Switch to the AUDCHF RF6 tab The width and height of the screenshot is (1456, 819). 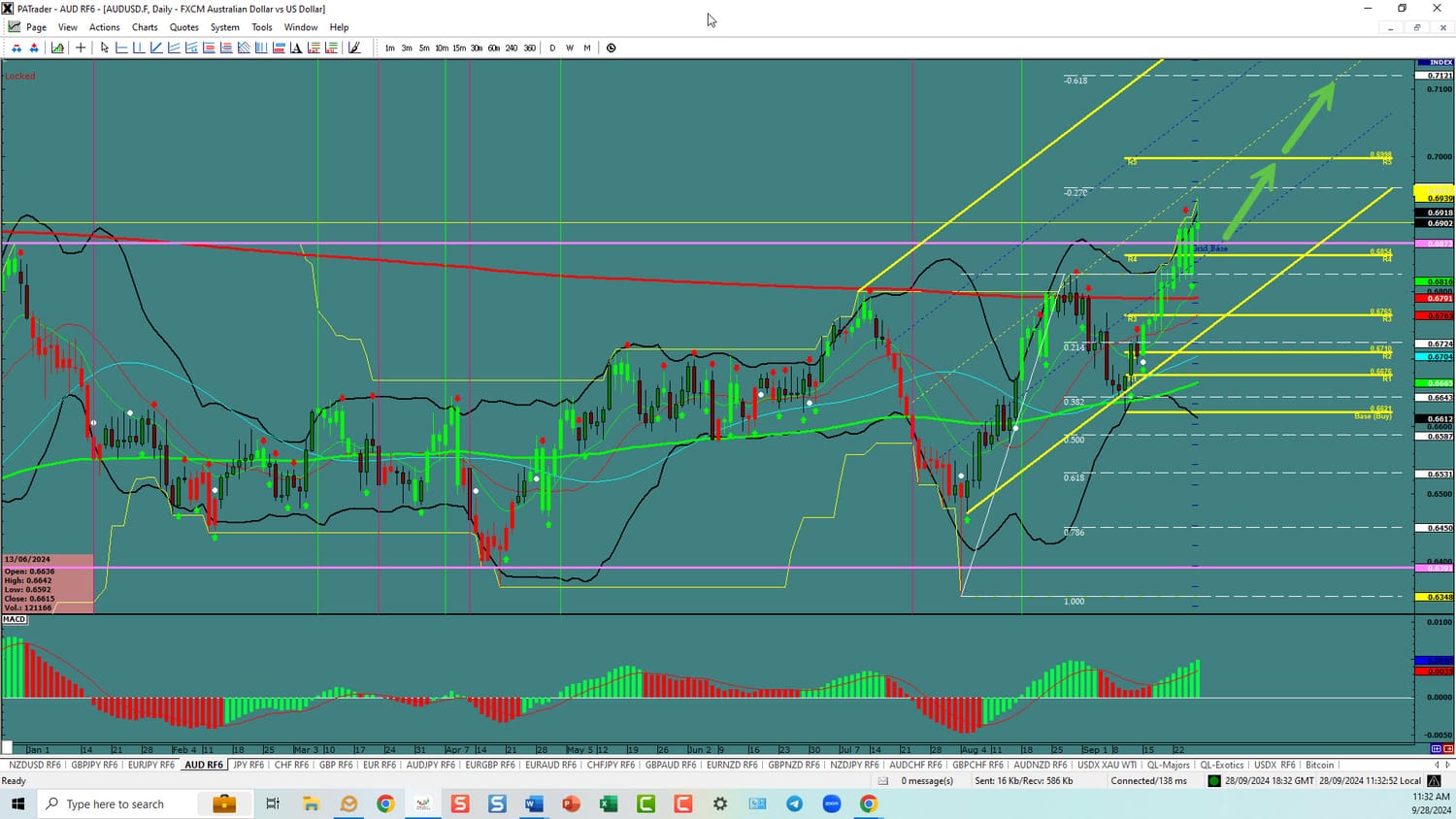pos(915,765)
